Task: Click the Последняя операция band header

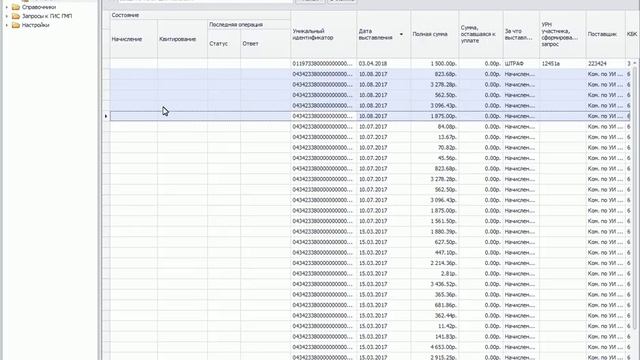Action: coord(249,24)
